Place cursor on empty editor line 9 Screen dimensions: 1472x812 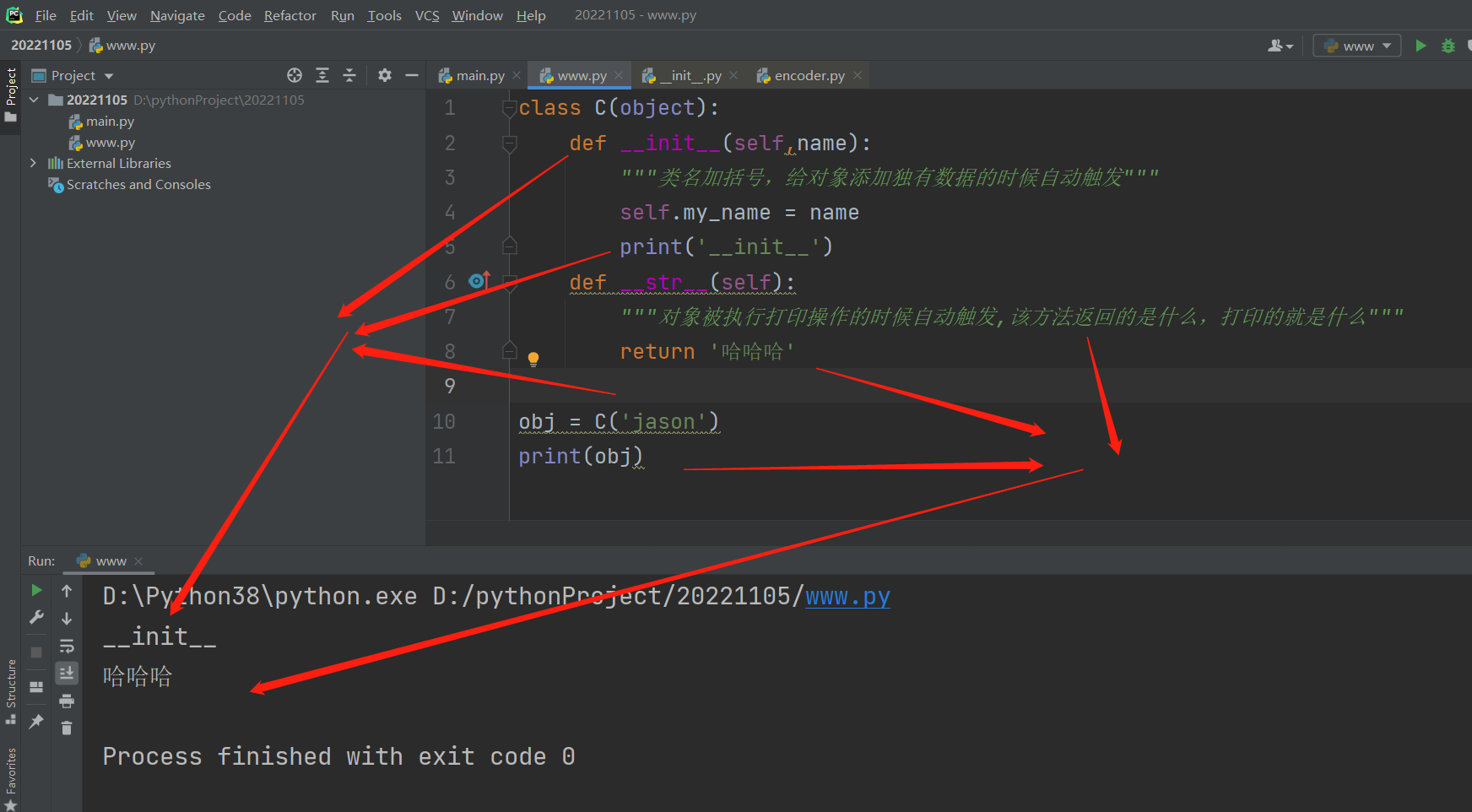point(991,386)
